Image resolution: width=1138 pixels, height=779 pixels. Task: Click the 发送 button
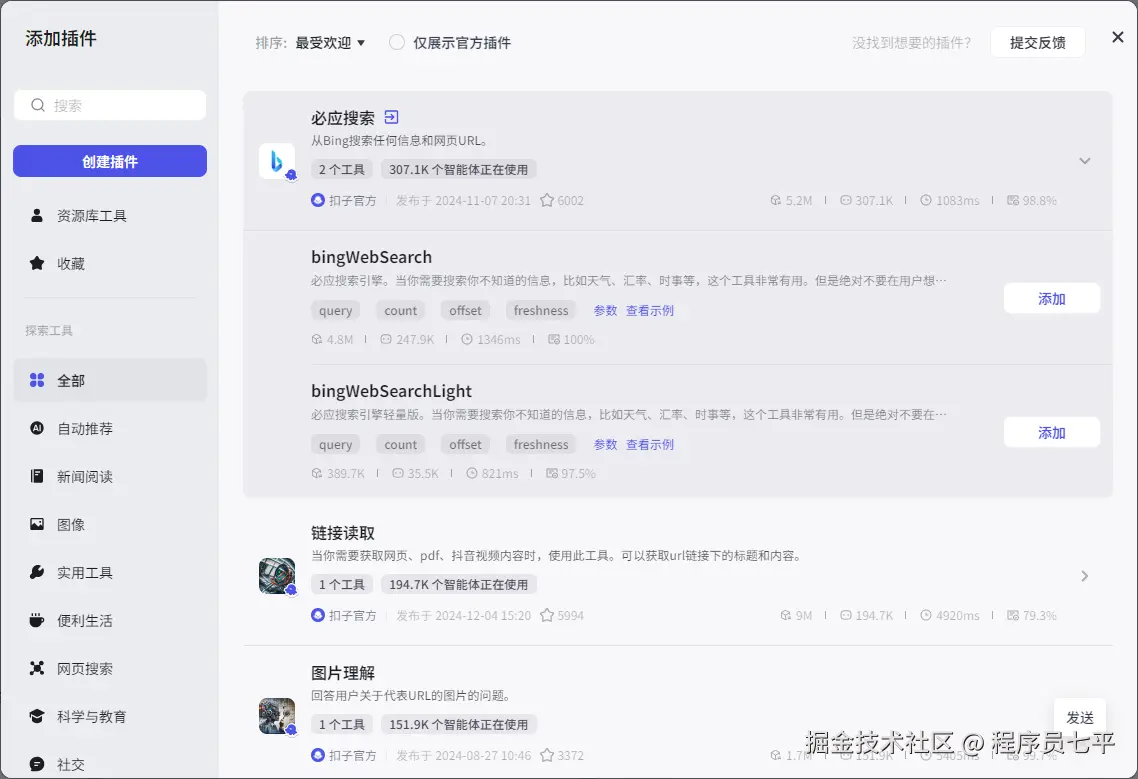click(1080, 717)
